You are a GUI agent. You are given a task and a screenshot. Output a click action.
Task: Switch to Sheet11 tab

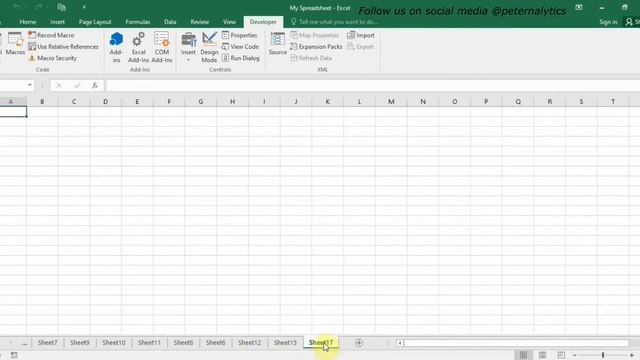pos(149,343)
